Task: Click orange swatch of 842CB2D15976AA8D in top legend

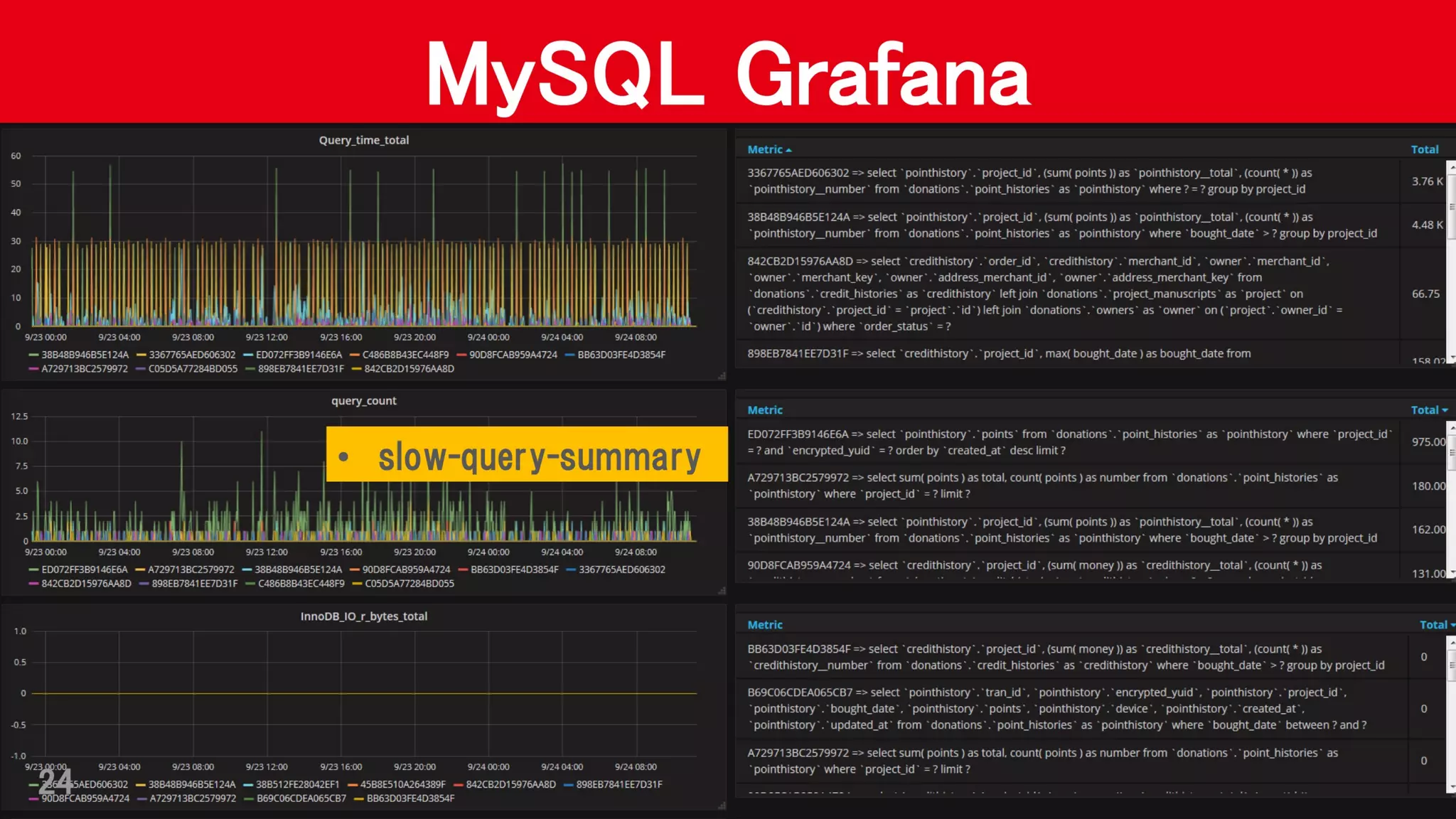Action: (356, 369)
